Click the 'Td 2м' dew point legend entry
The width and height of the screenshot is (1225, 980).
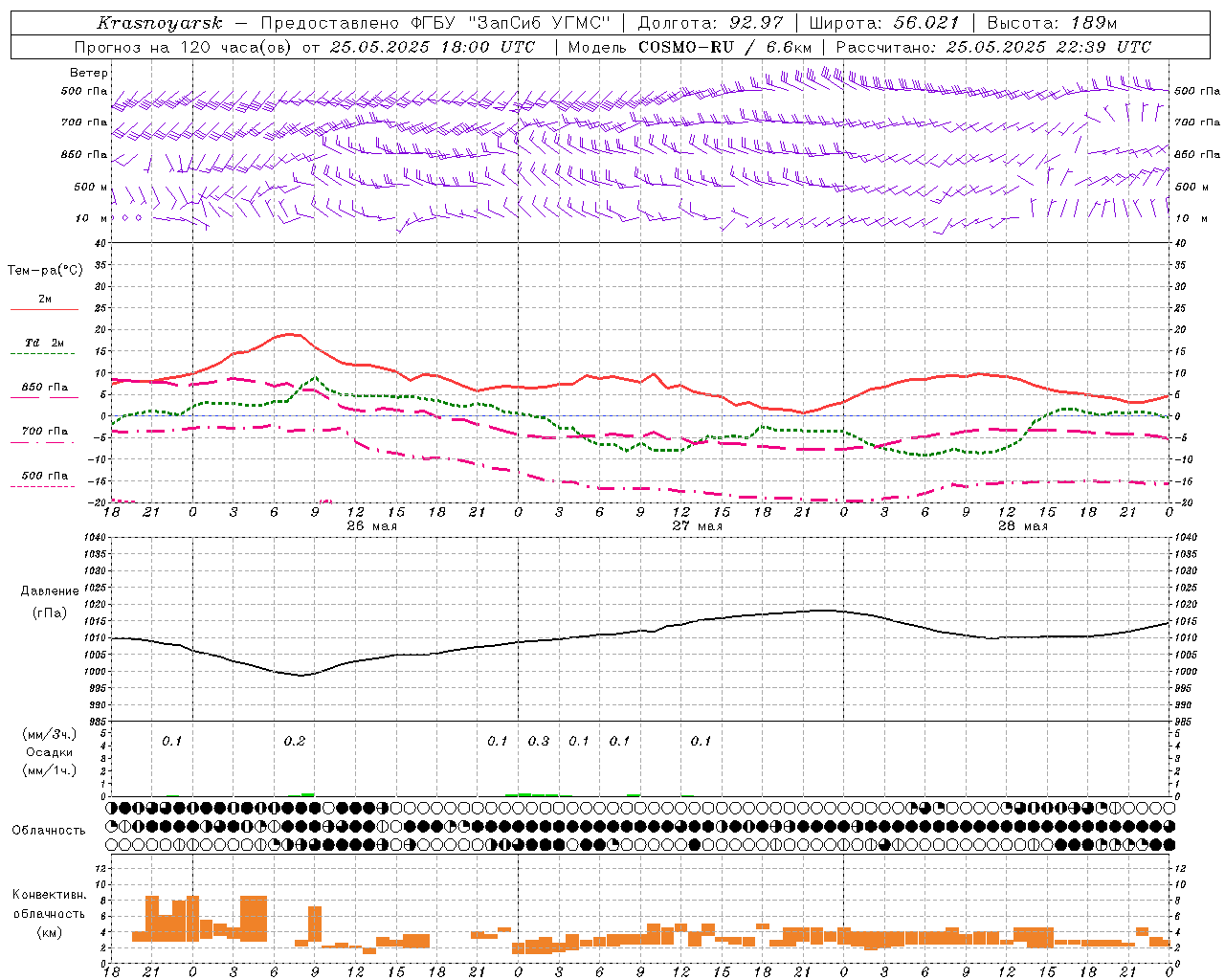(45, 343)
